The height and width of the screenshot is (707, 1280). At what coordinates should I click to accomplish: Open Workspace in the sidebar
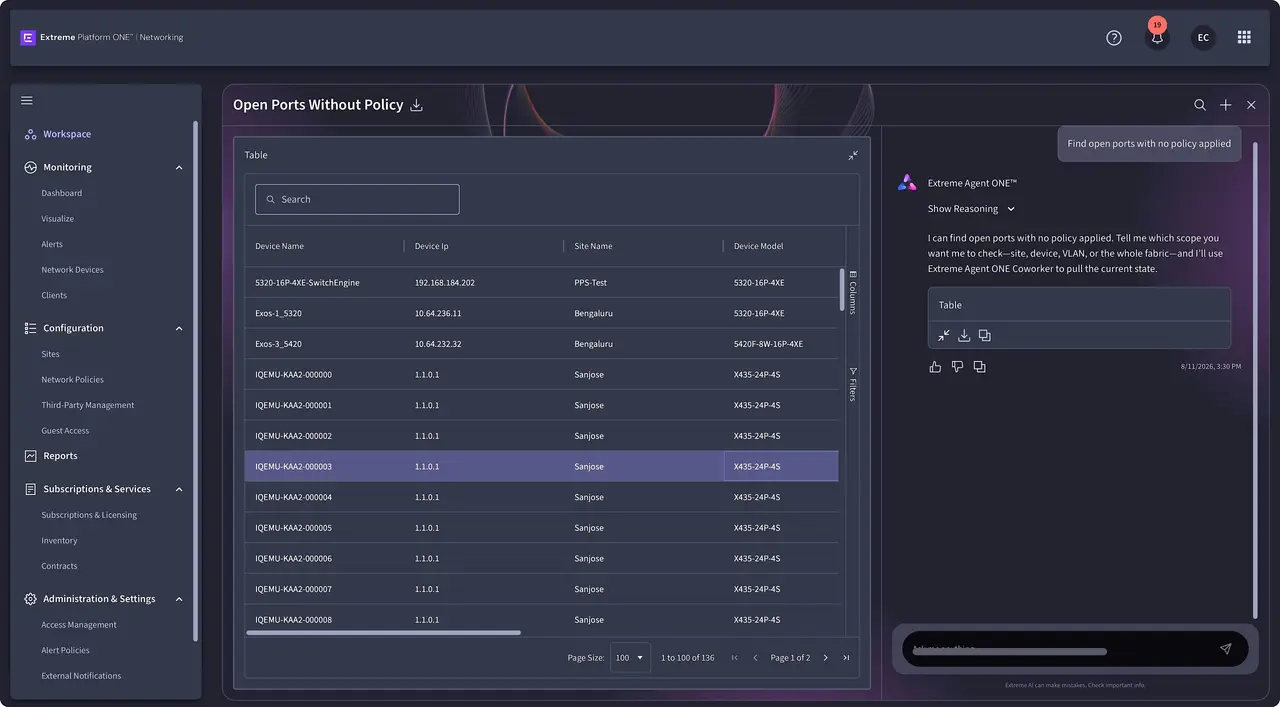point(67,134)
